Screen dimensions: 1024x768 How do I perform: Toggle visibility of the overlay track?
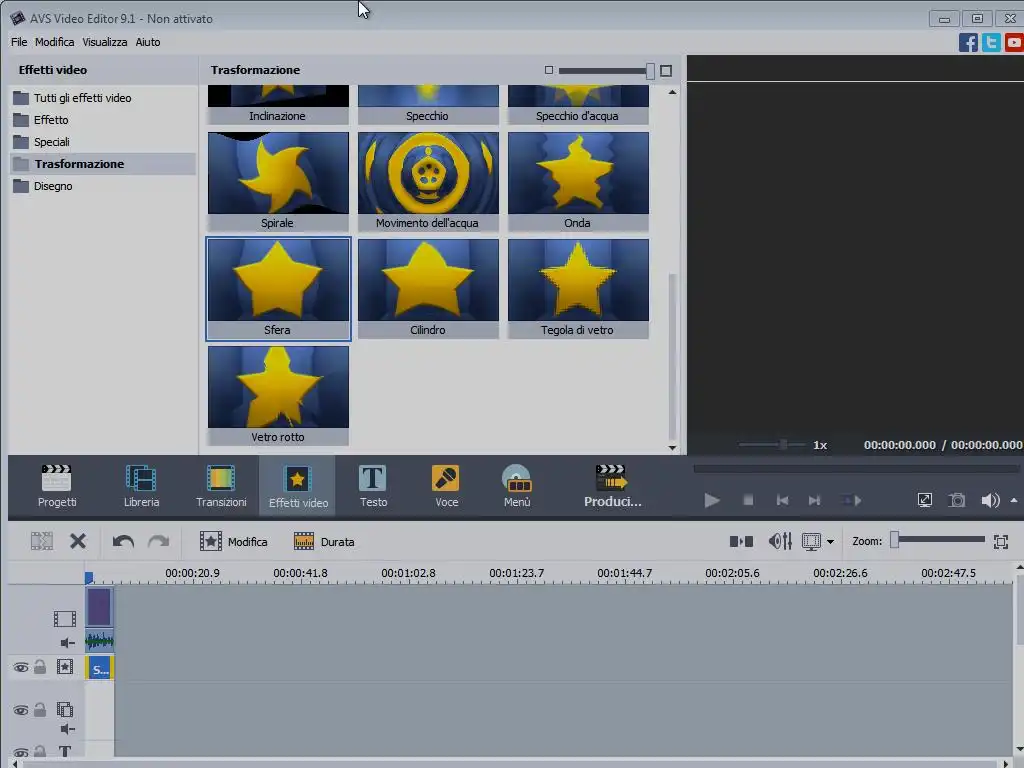(21, 710)
